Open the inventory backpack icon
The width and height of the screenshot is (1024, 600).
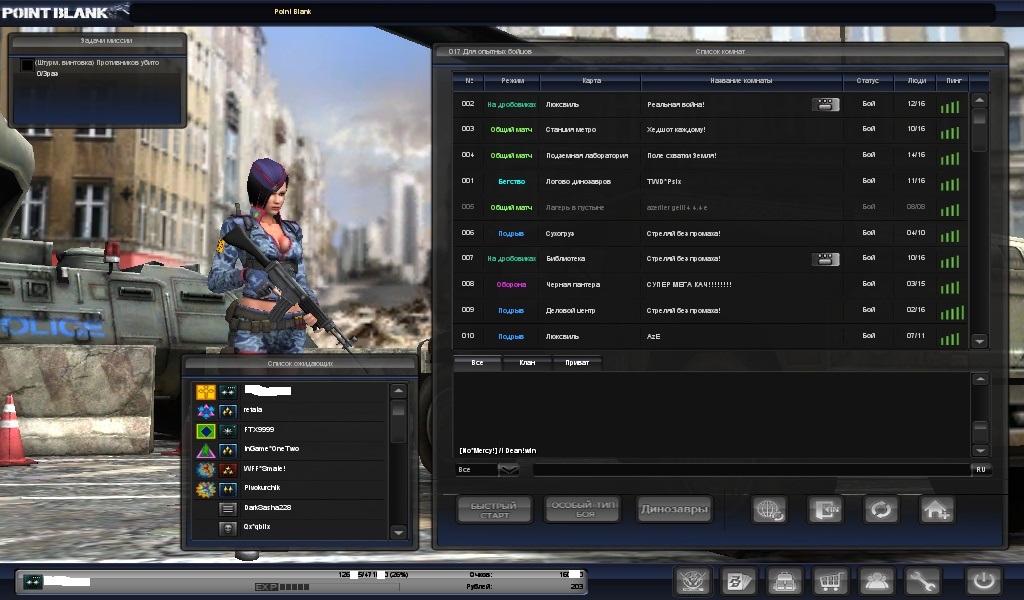[783, 580]
